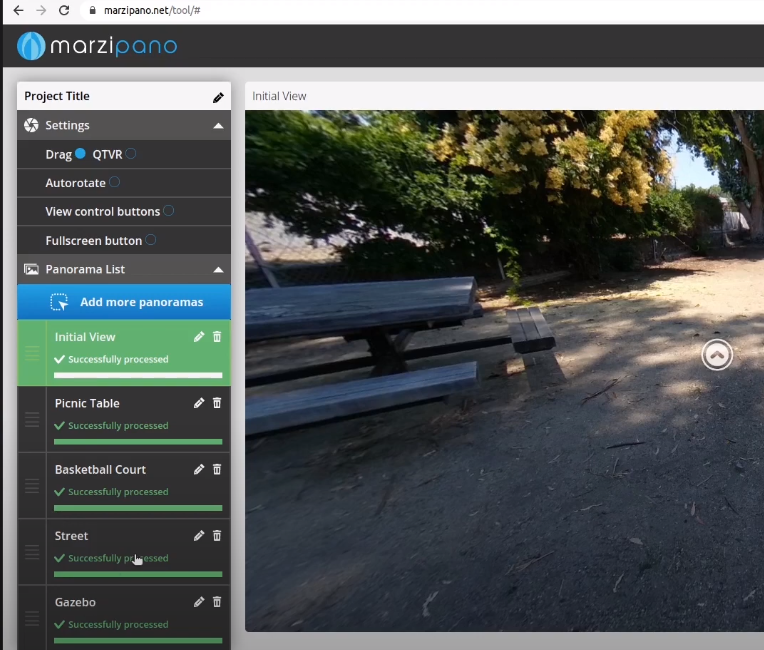Grab the Street reorder handle
Image resolution: width=764 pixels, height=650 pixels.
(x=32, y=552)
